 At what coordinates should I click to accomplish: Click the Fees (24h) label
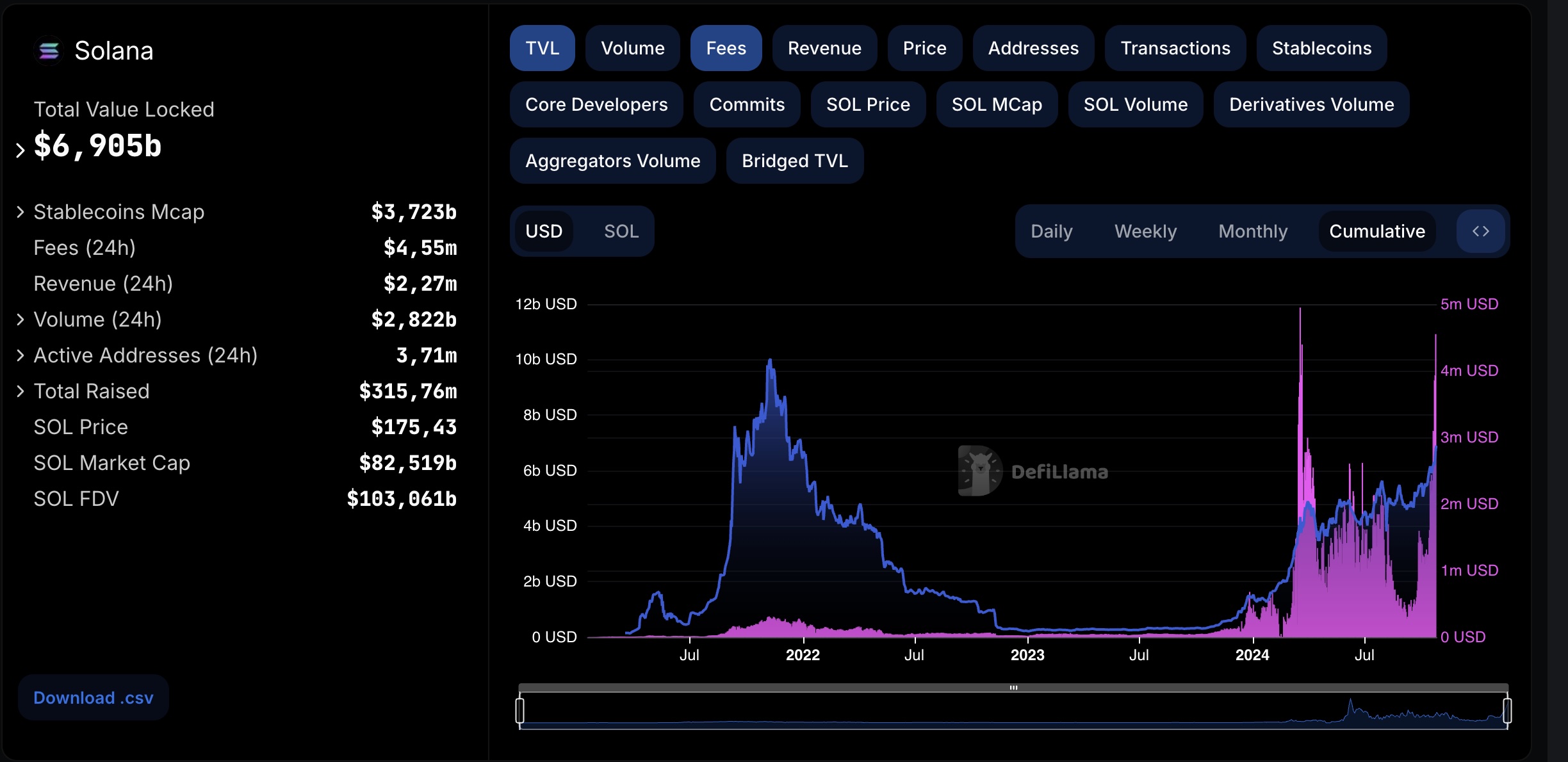85,248
